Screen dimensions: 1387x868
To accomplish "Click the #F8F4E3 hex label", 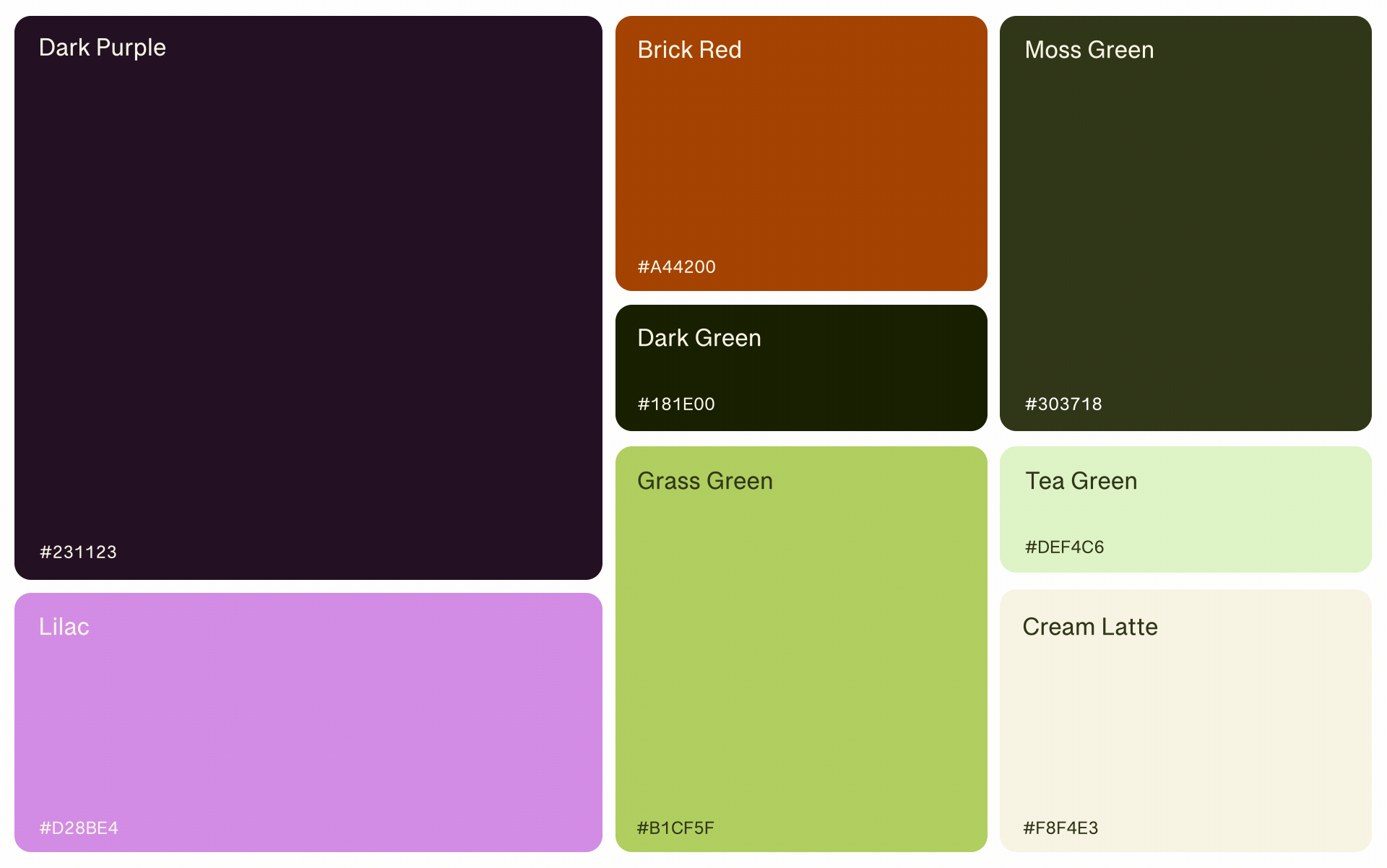I will 1060,828.
